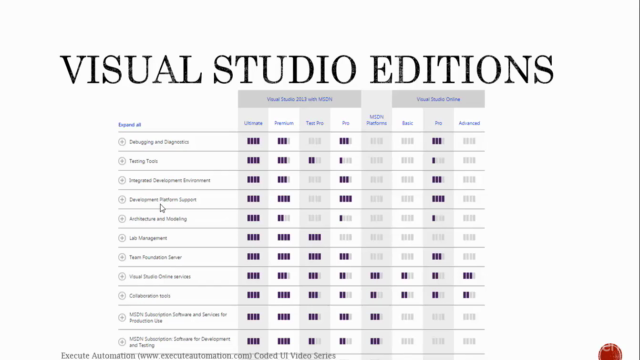The height and width of the screenshot is (360, 640).
Task: Expand the Lab Management row
Action: pos(122,238)
